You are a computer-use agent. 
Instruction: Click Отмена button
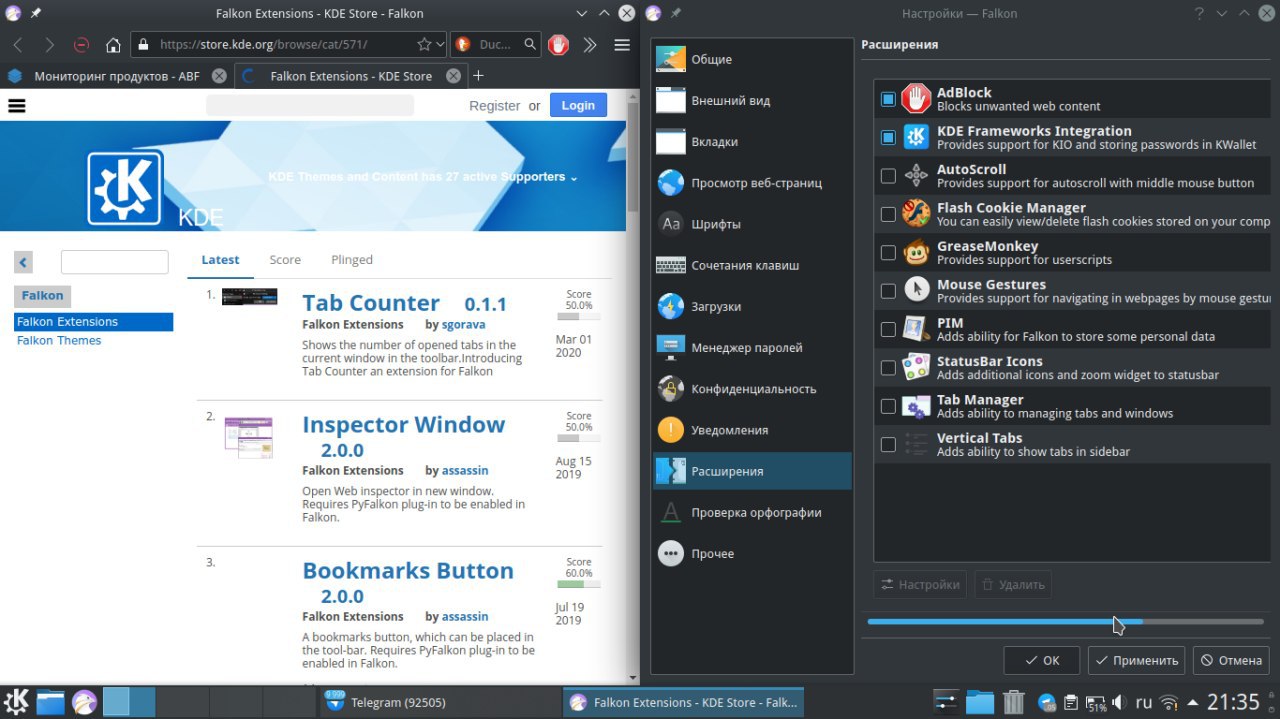(1231, 660)
